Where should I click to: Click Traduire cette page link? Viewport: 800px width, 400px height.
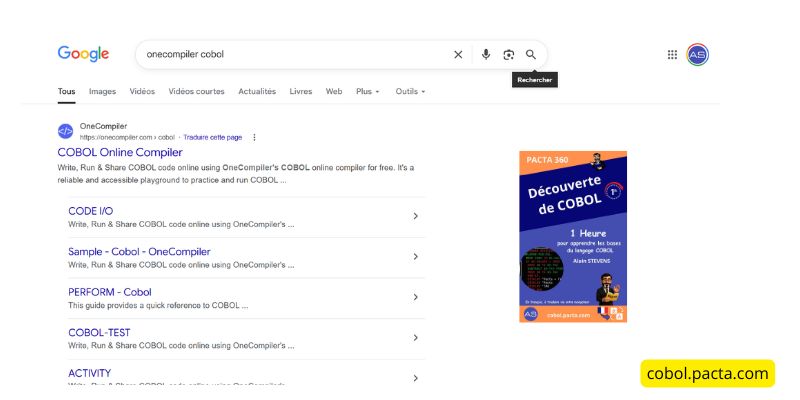pyautogui.click(x=213, y=137)
